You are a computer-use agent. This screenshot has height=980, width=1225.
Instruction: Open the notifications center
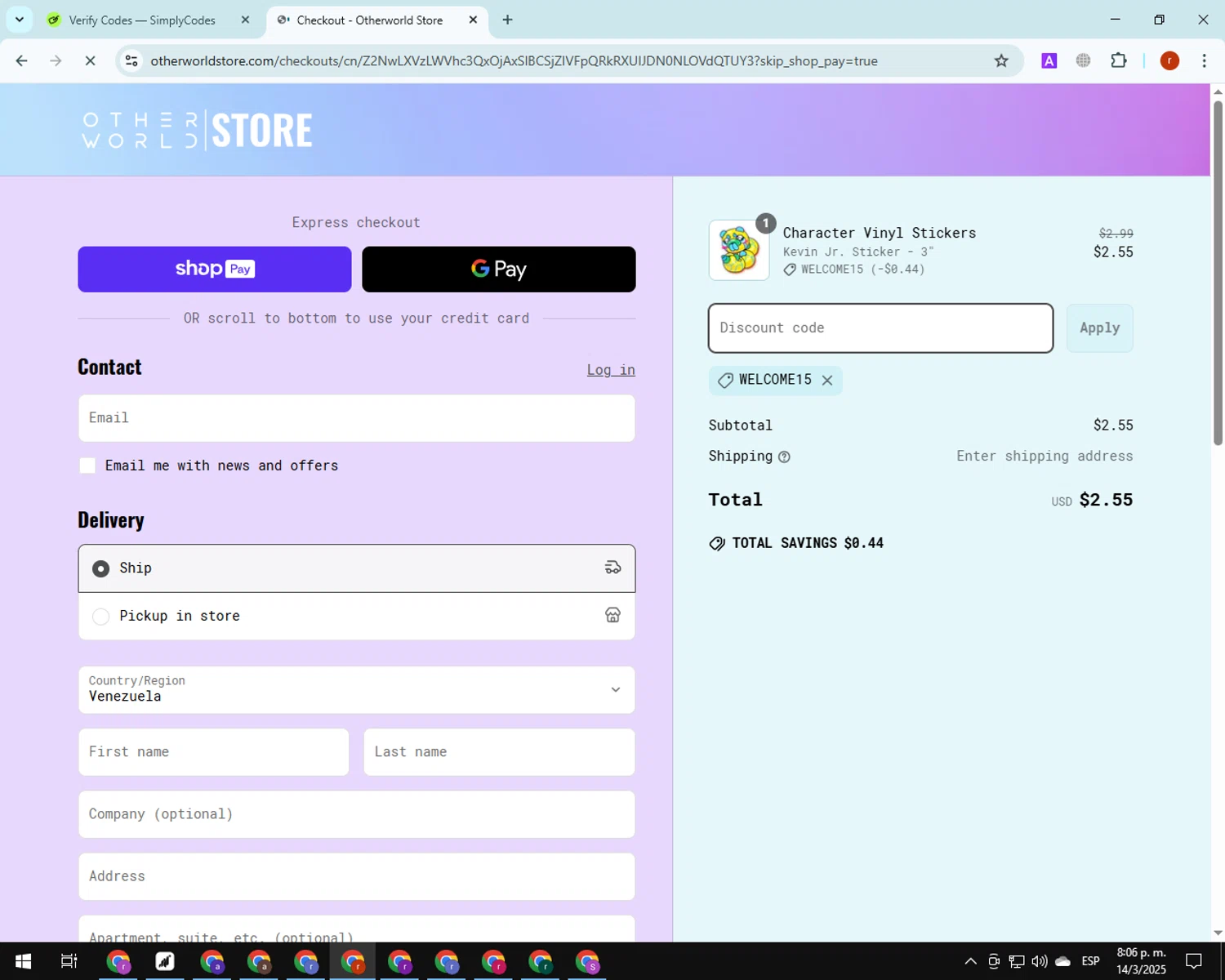point(1194,961)
